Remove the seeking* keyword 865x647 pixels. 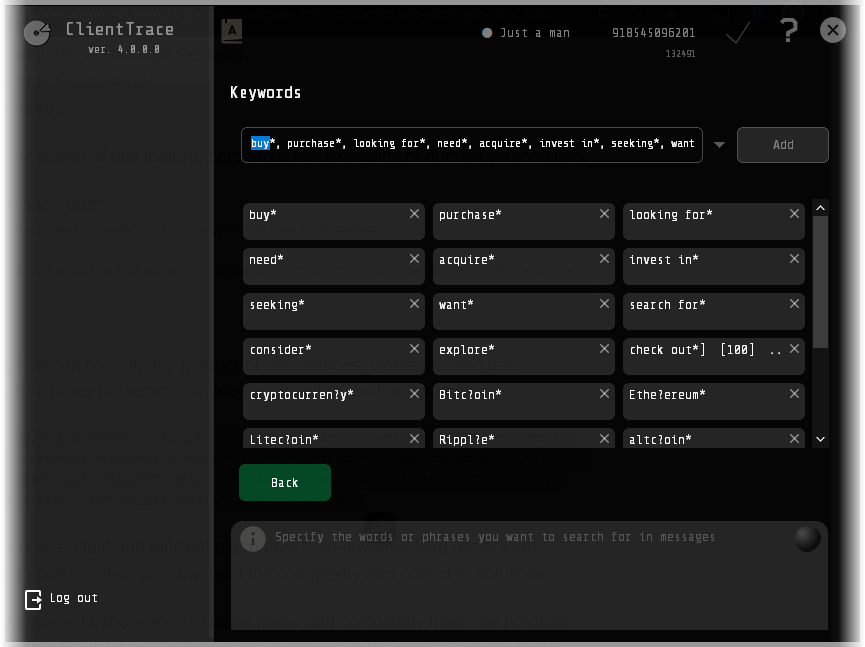point(414,304)
